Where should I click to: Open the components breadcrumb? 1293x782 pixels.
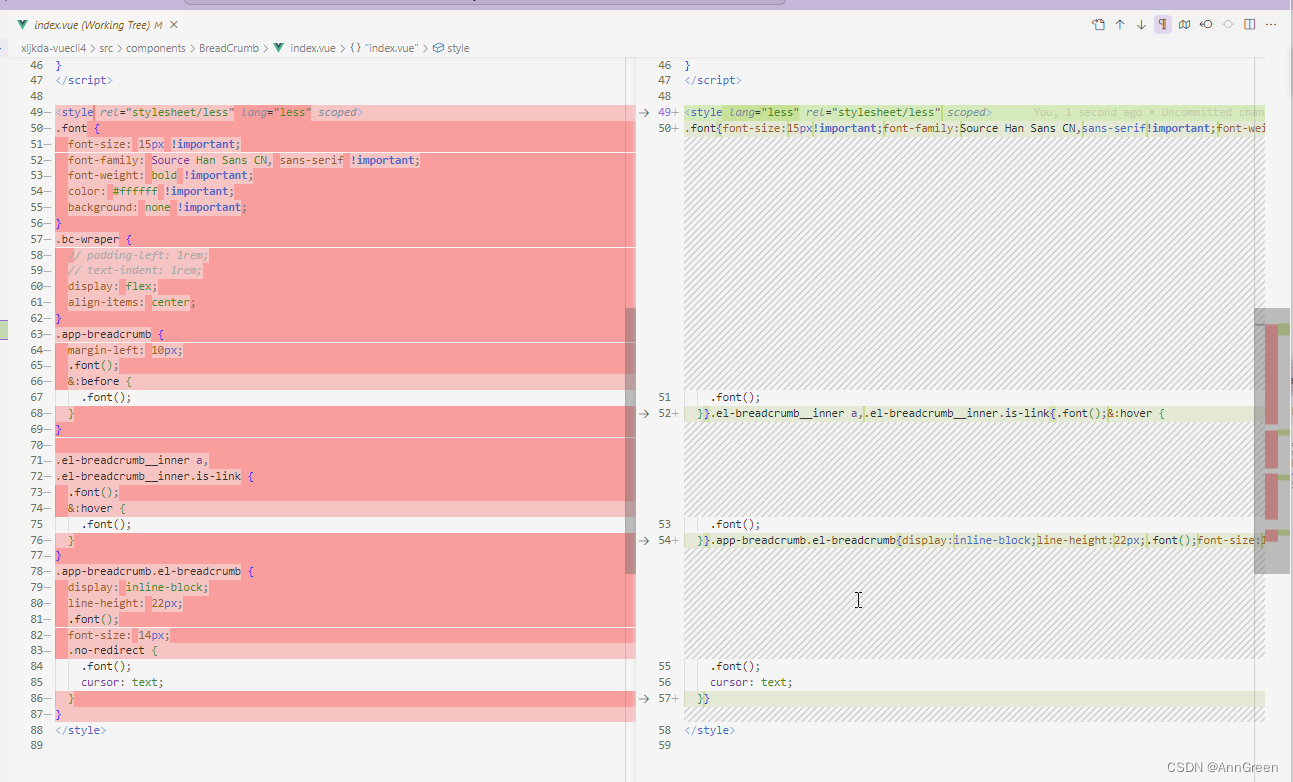pos(156,48)
